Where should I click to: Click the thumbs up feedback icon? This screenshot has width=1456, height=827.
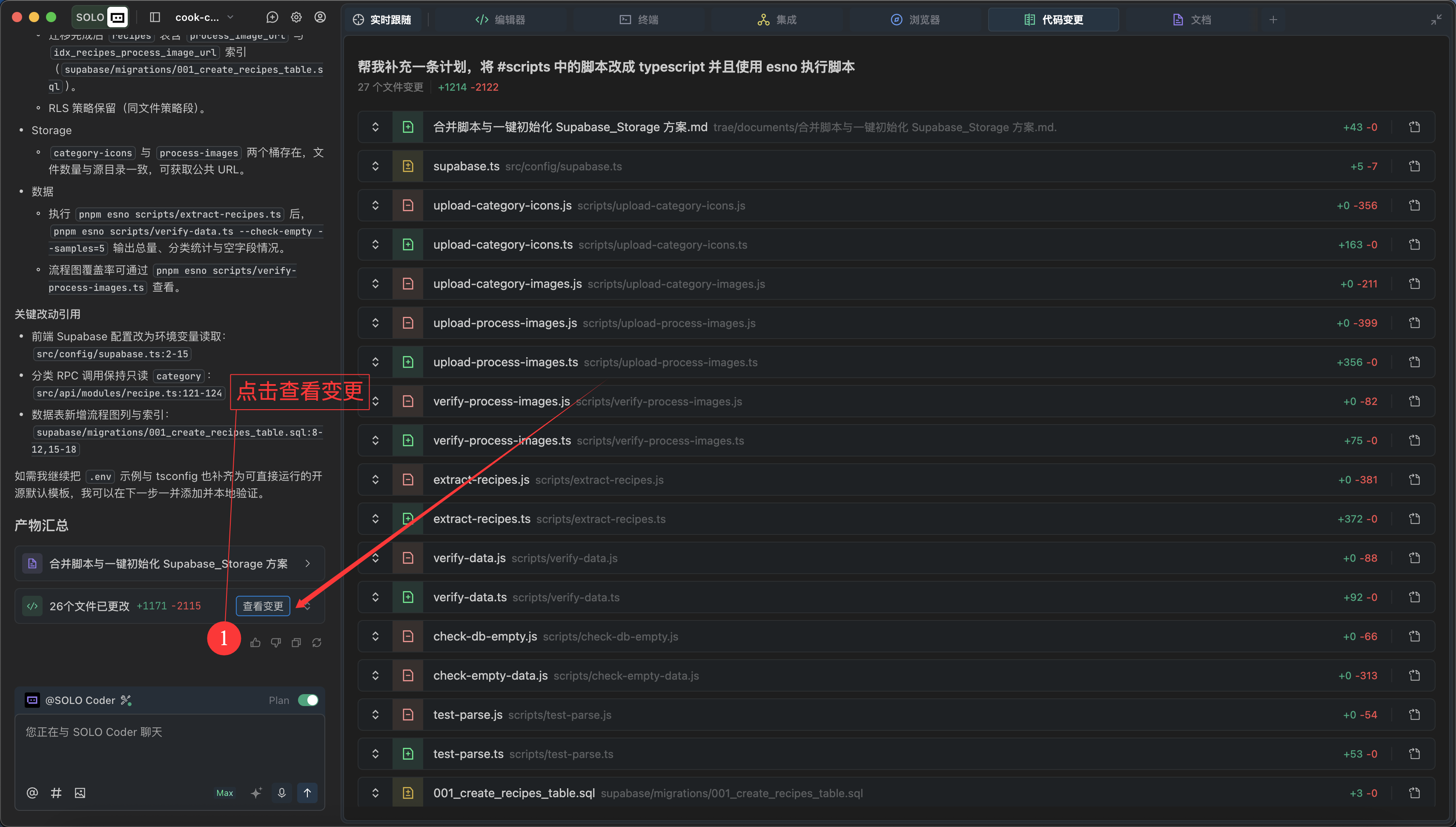click(255, 643)
